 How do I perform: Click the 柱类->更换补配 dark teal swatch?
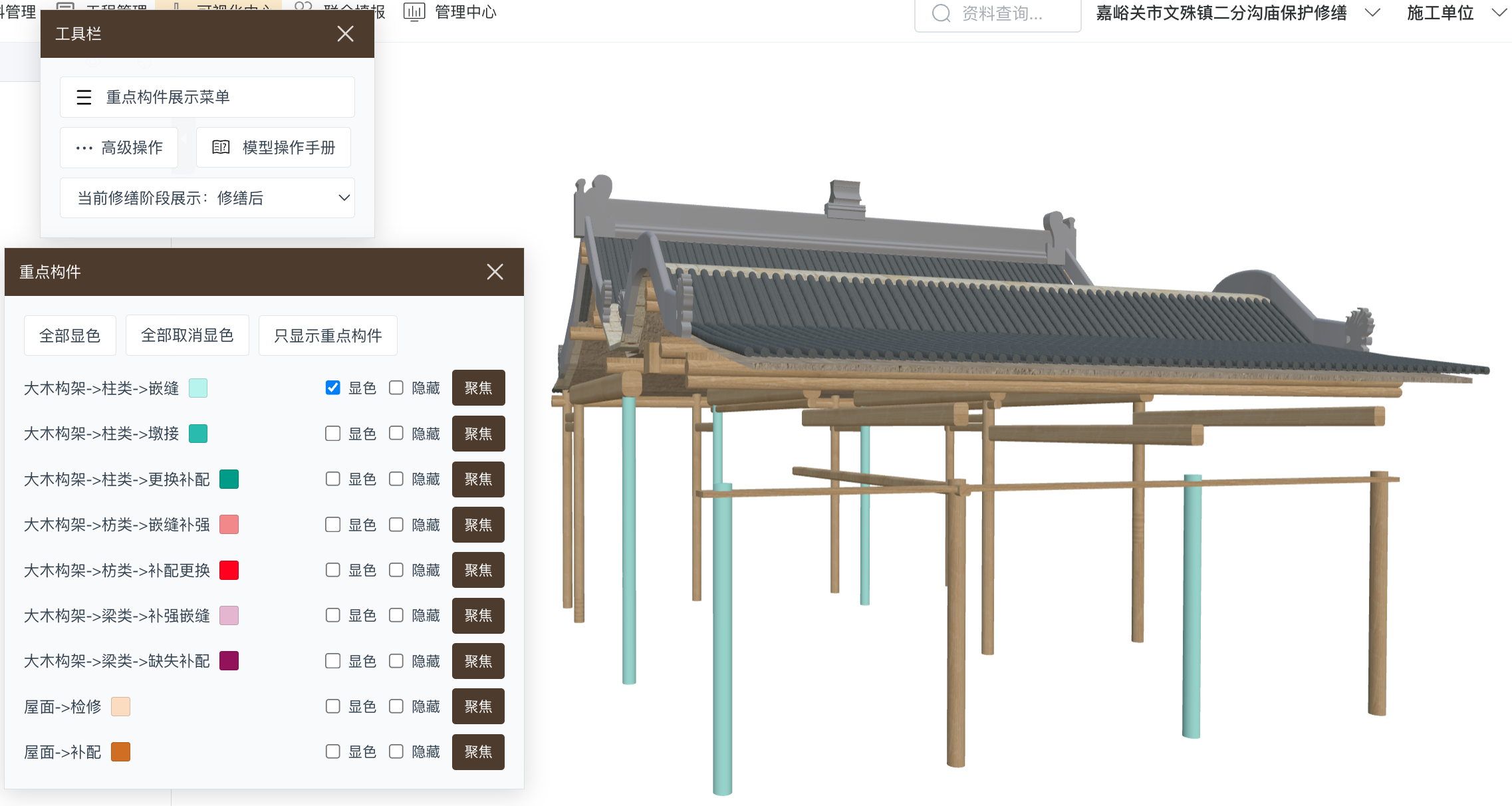(229, 479)
